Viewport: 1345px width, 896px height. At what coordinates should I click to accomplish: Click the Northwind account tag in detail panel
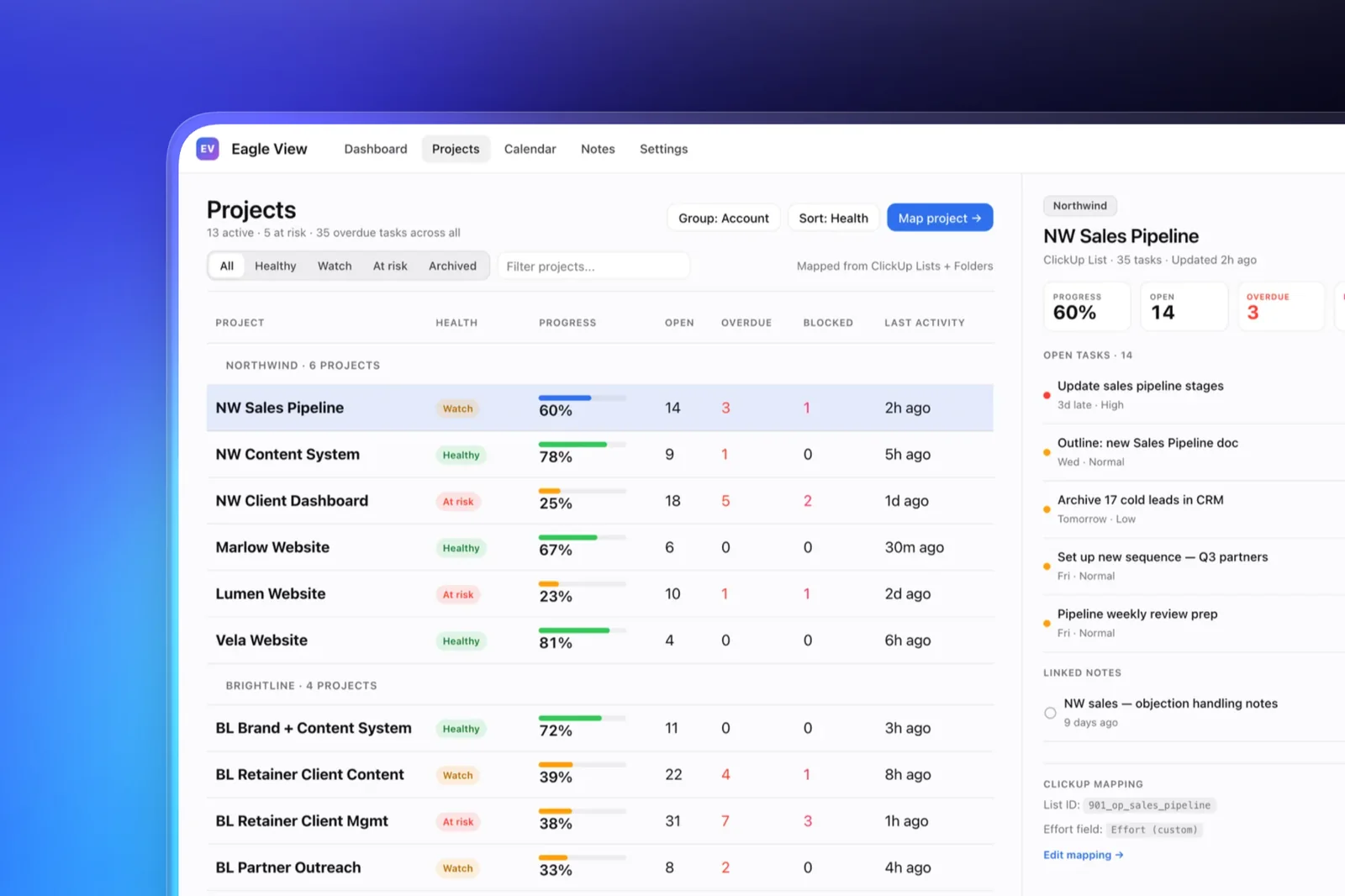tap(1080, 206)
